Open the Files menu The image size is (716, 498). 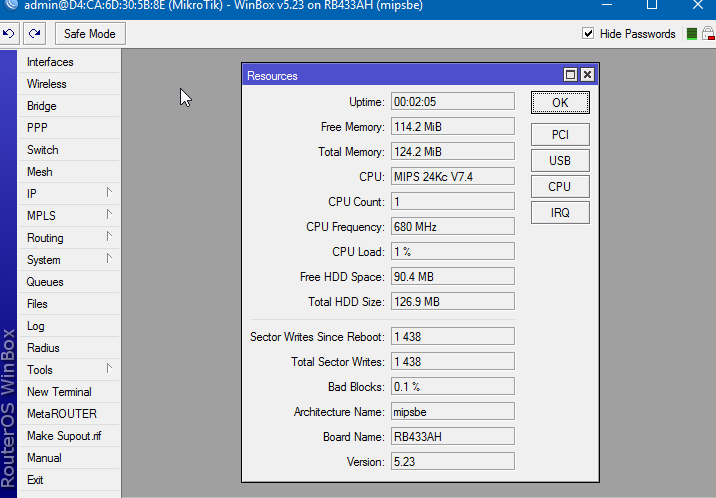tap(68, 304)
